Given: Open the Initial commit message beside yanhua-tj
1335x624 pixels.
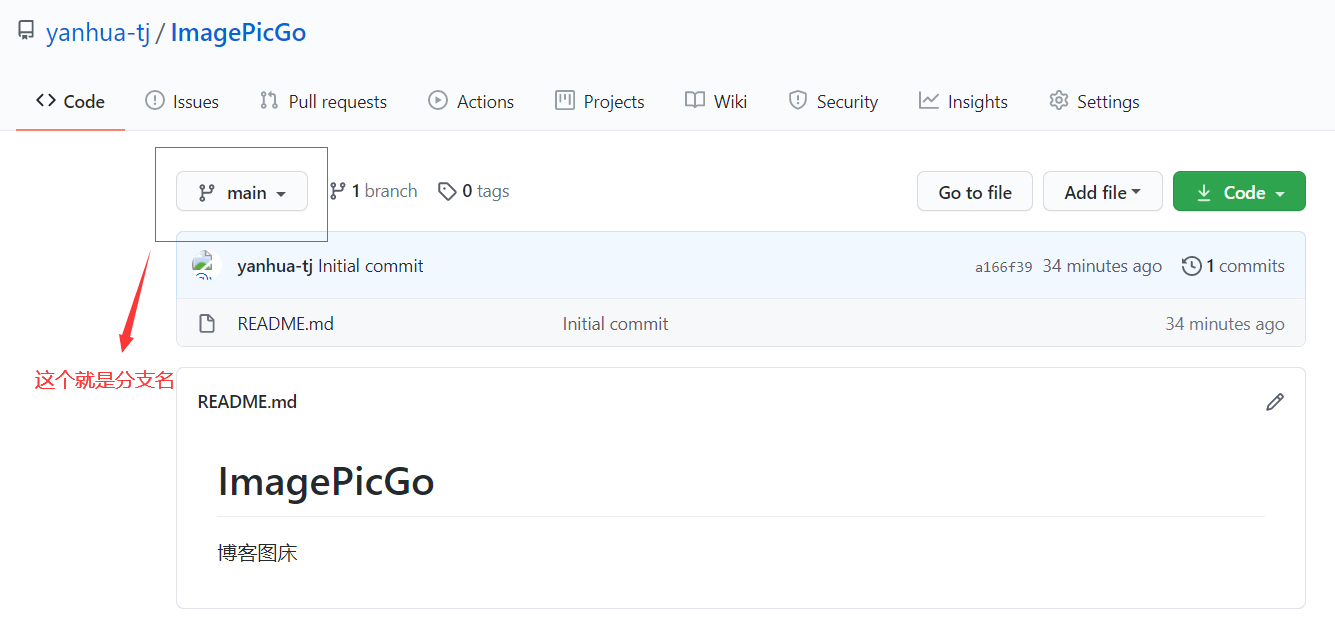Looking at the screenshot, I should coord(371,266).
